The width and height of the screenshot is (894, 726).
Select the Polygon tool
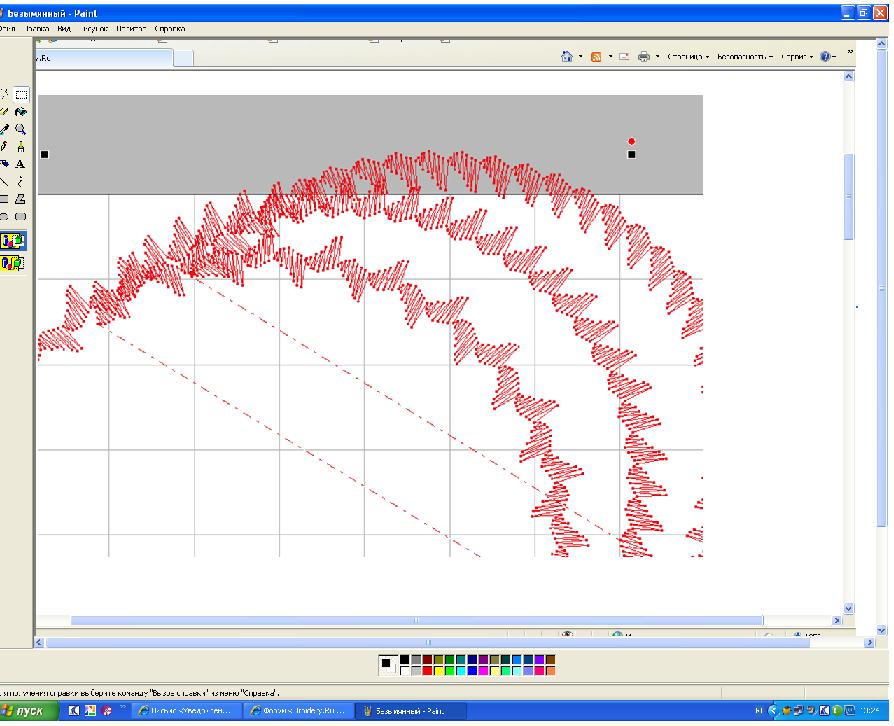(x=21, y=199)
